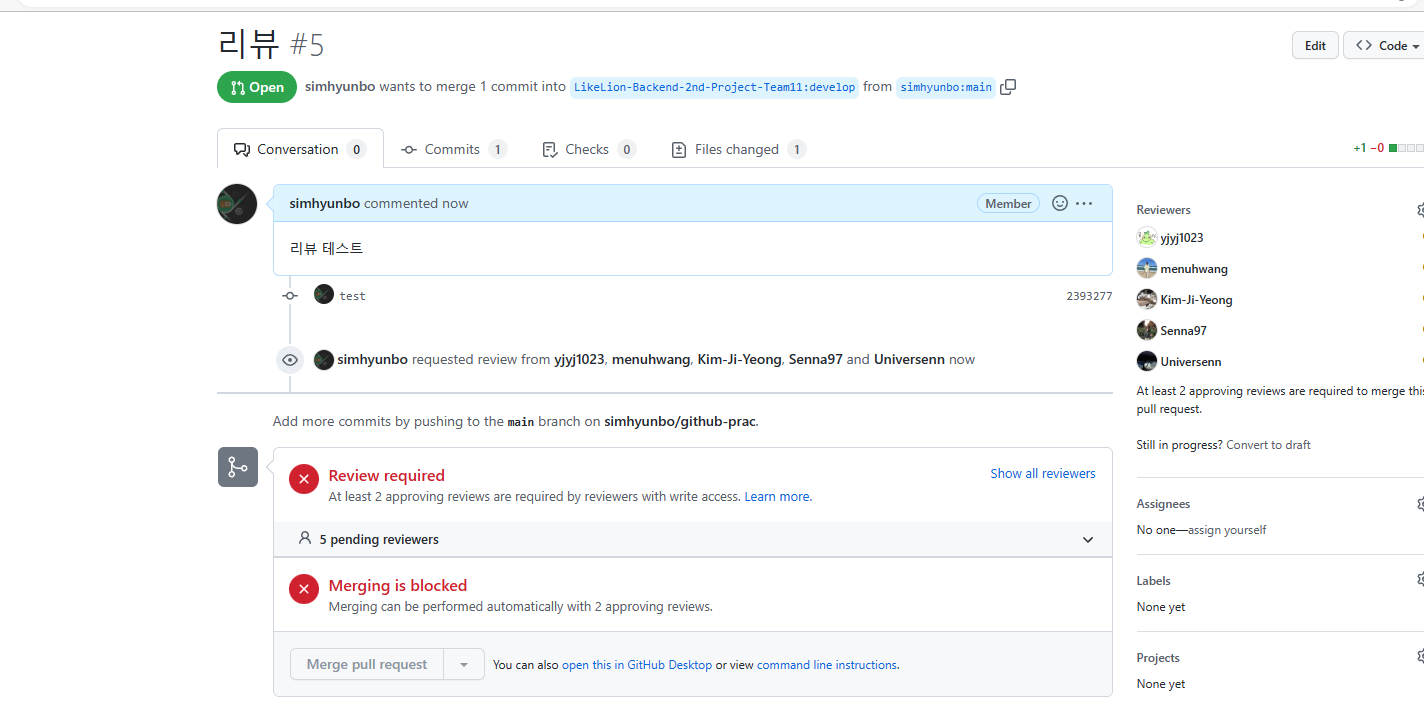
Task: Open the Labels gear settings
Action: click(1420, 580)
